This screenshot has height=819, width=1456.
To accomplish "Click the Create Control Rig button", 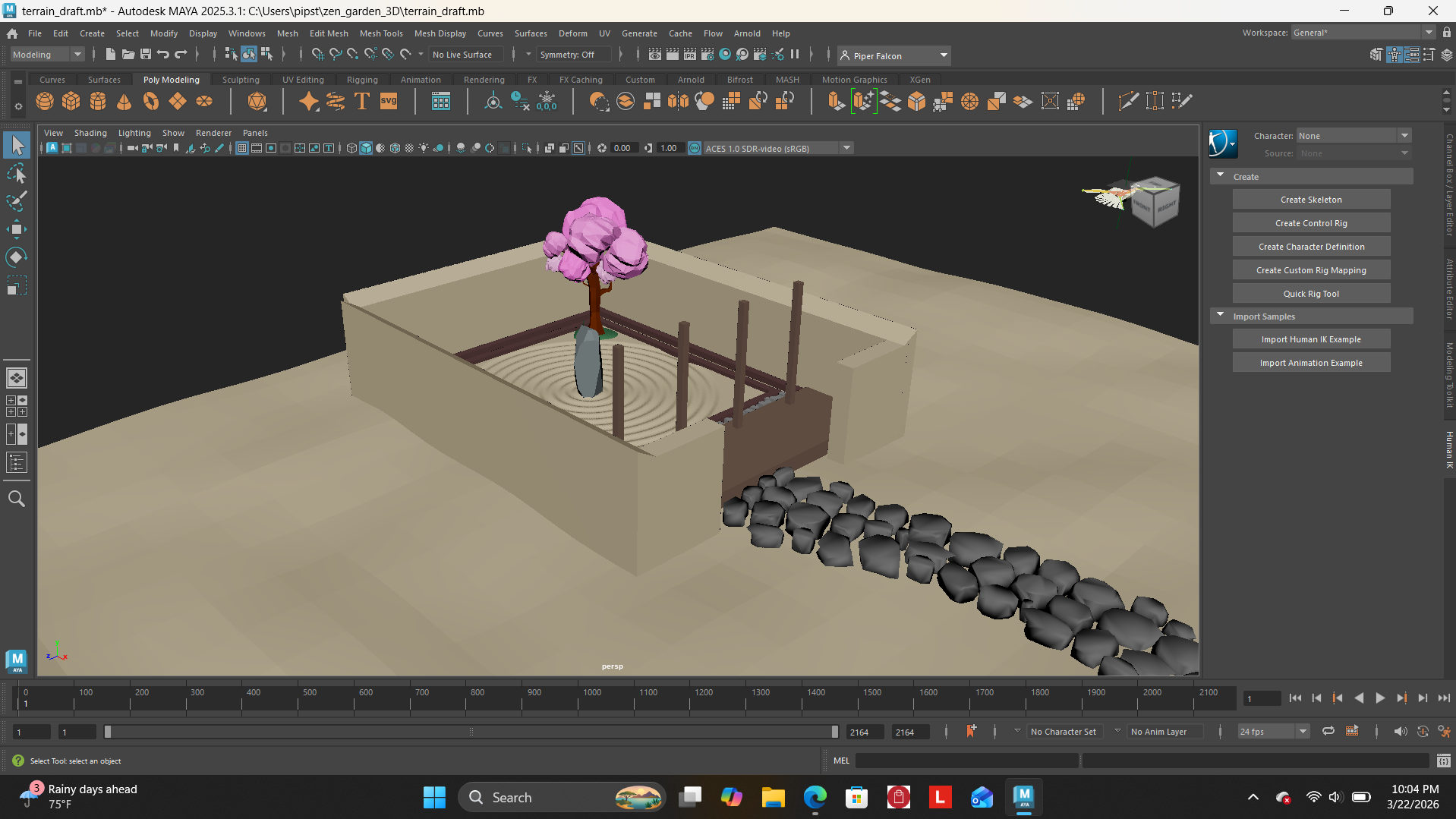I will click(x=1311, y=223).
